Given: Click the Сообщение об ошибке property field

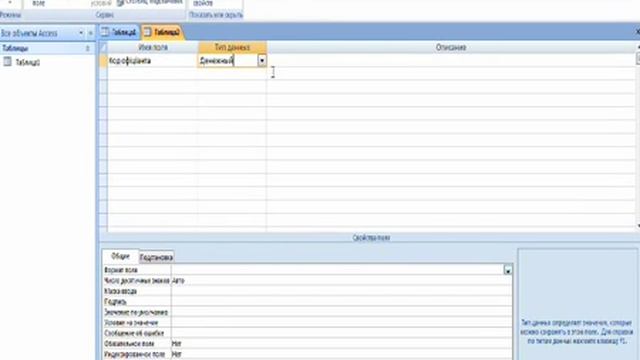Looking at the screenshot, I should tap(342, 333).
